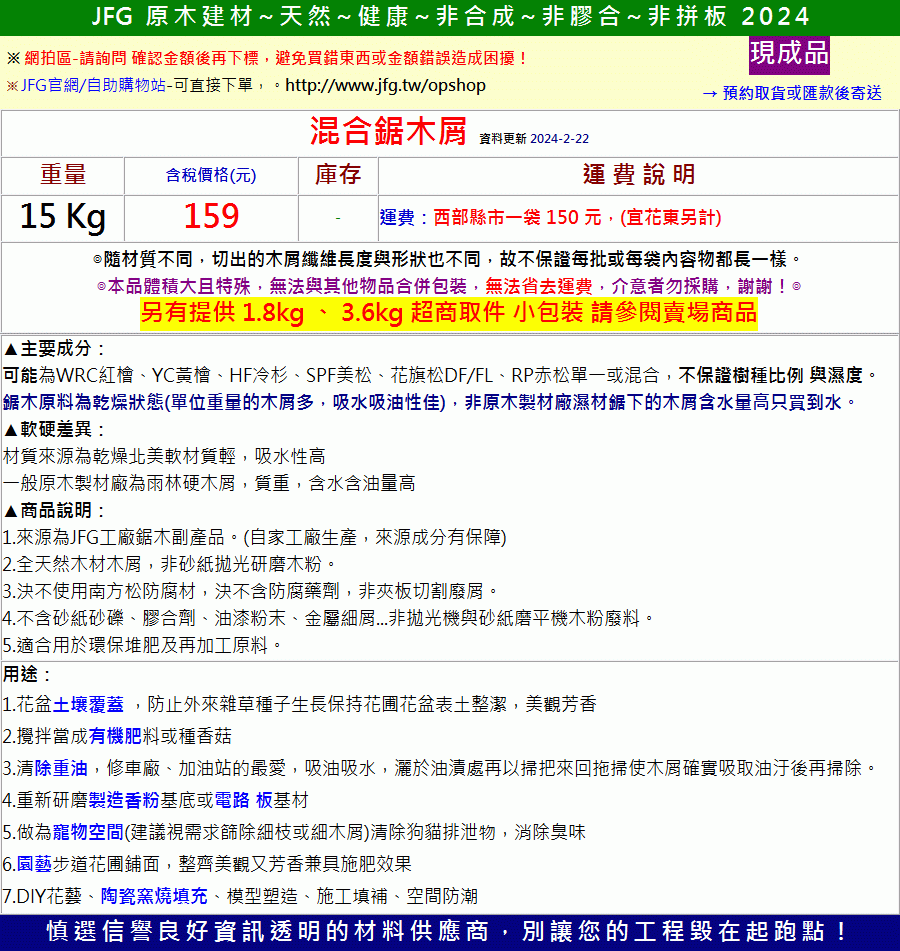
Task: Click the 運費：西部縣市一袋 150 元 shipping text
Action: [550, 218]
